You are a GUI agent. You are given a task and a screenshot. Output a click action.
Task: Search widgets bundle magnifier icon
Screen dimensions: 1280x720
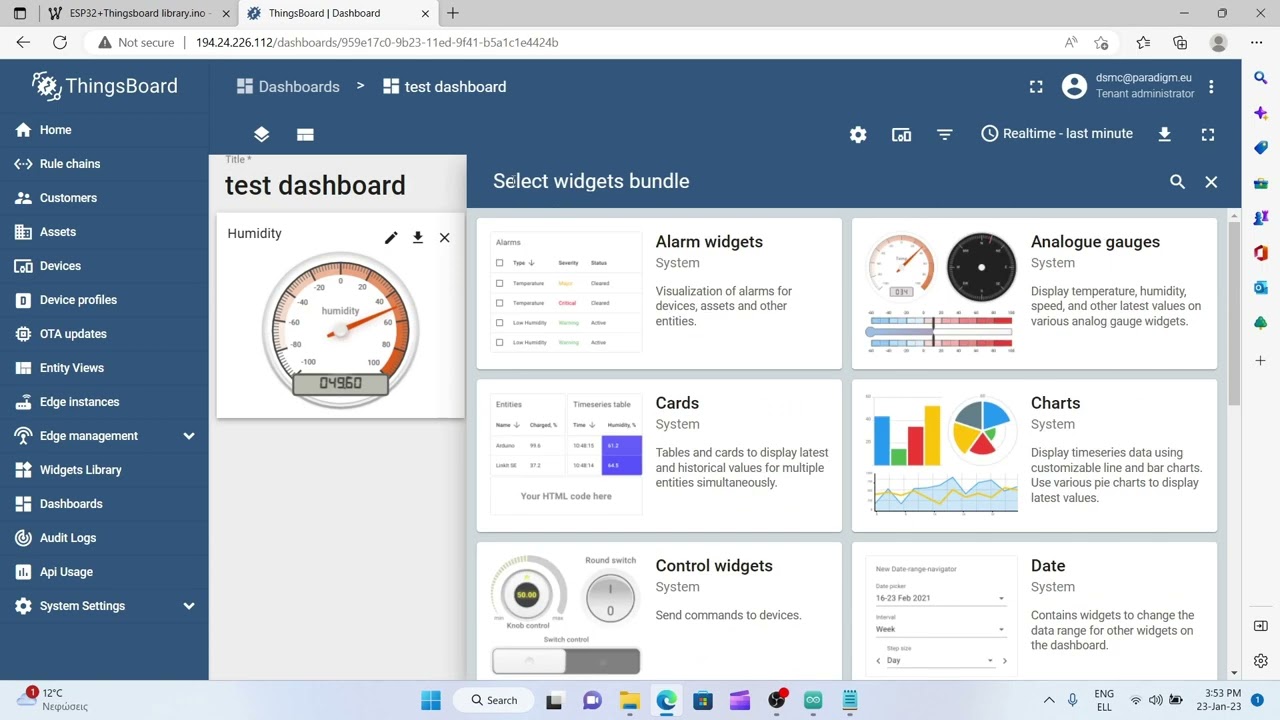click(x=1177, y=182)
